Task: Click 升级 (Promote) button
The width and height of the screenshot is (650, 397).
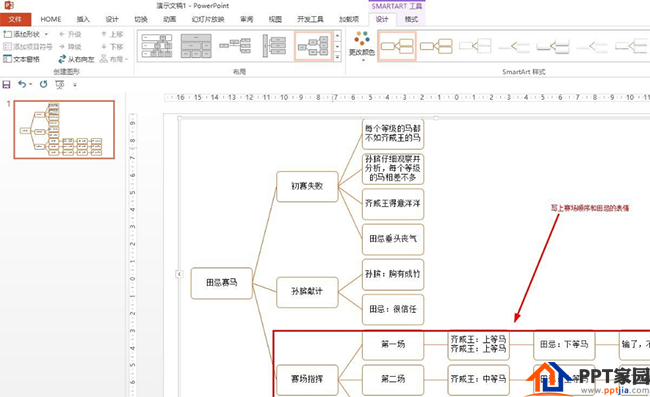Action: coord(70,34)
